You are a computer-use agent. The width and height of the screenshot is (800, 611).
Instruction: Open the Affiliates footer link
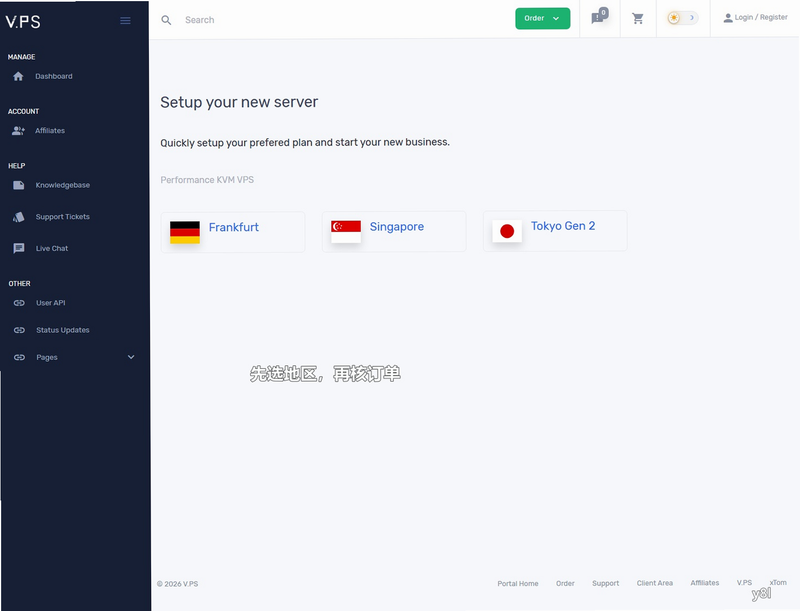[x=705, y=583]
